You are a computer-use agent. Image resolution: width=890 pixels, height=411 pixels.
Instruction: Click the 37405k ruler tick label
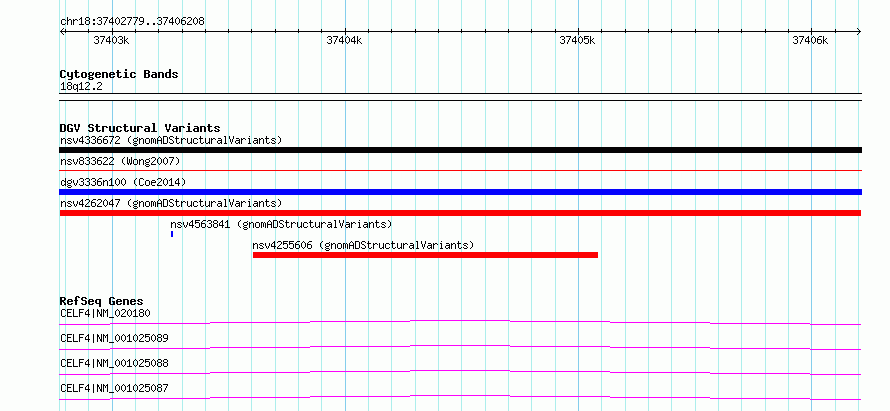tap(577, 40)
